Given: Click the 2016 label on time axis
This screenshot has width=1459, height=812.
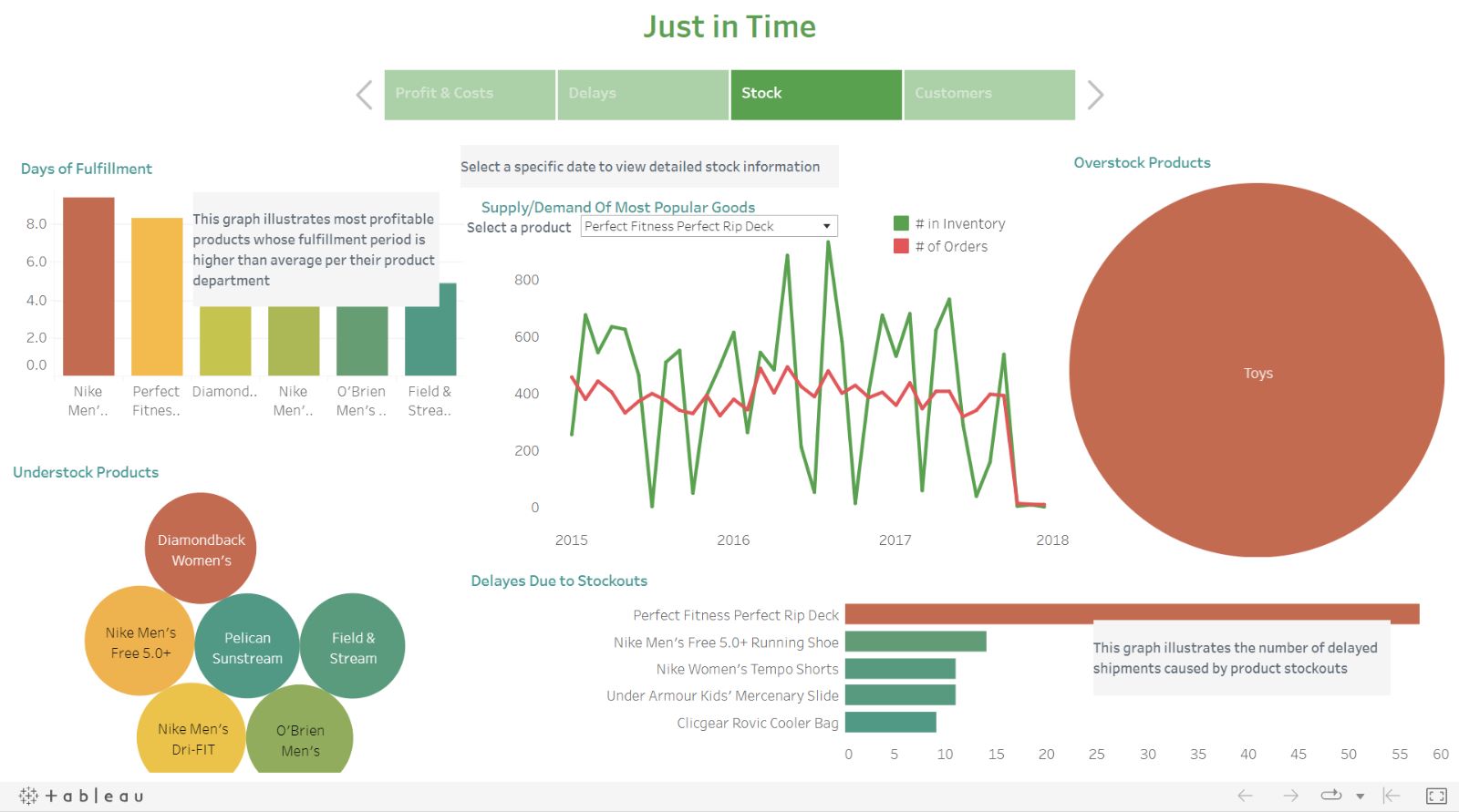Looking at the screenshot, I should point(733,540).
